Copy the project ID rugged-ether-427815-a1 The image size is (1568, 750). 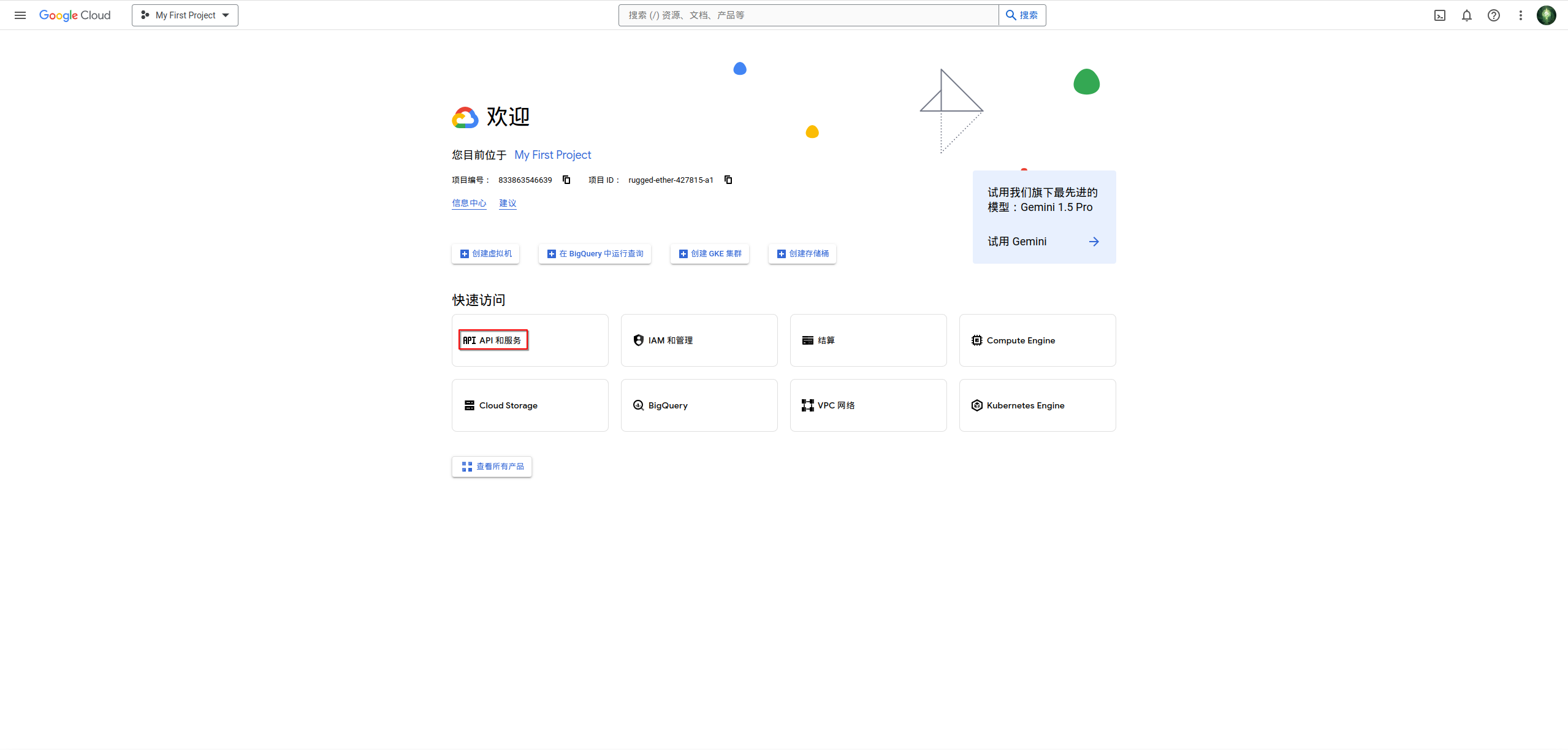click(728, 180)
